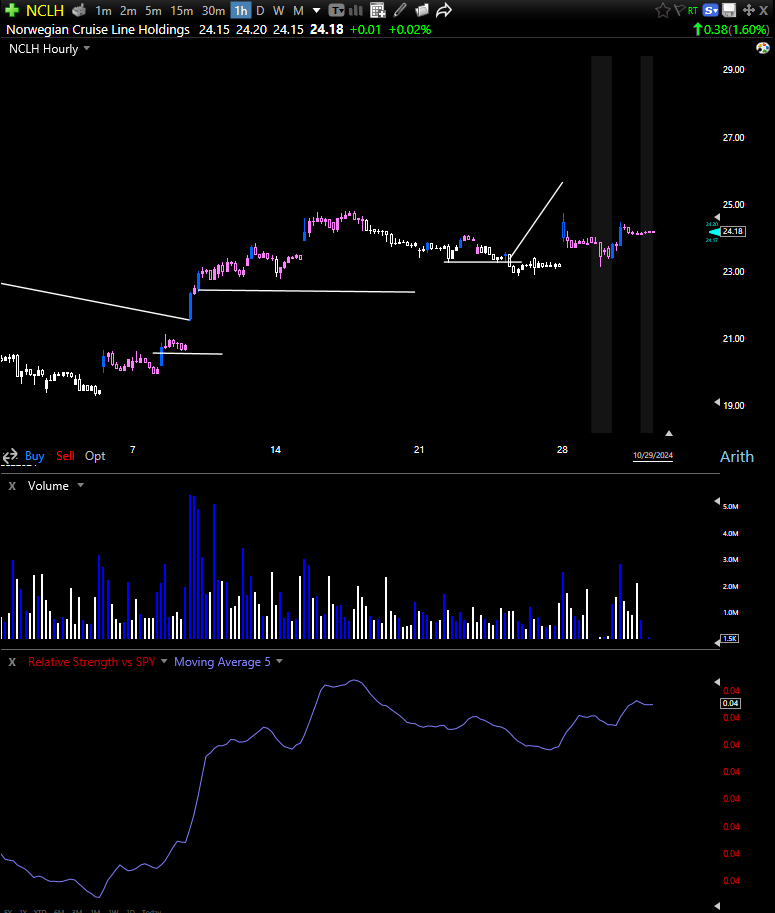Switch to the 1m time frame

(103, 10)
